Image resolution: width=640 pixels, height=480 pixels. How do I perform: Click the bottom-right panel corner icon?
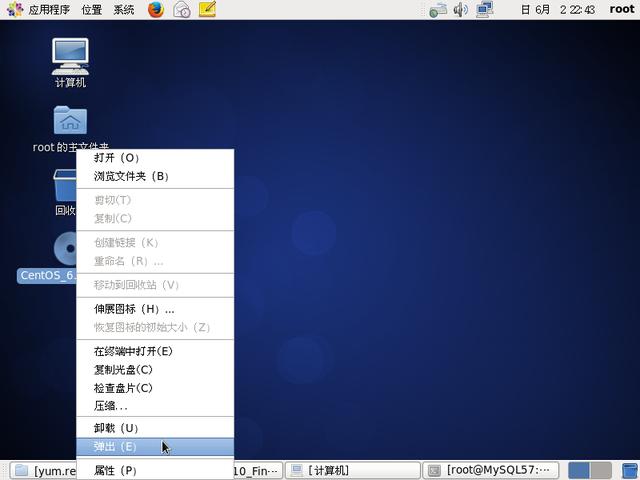coord(630,471)
